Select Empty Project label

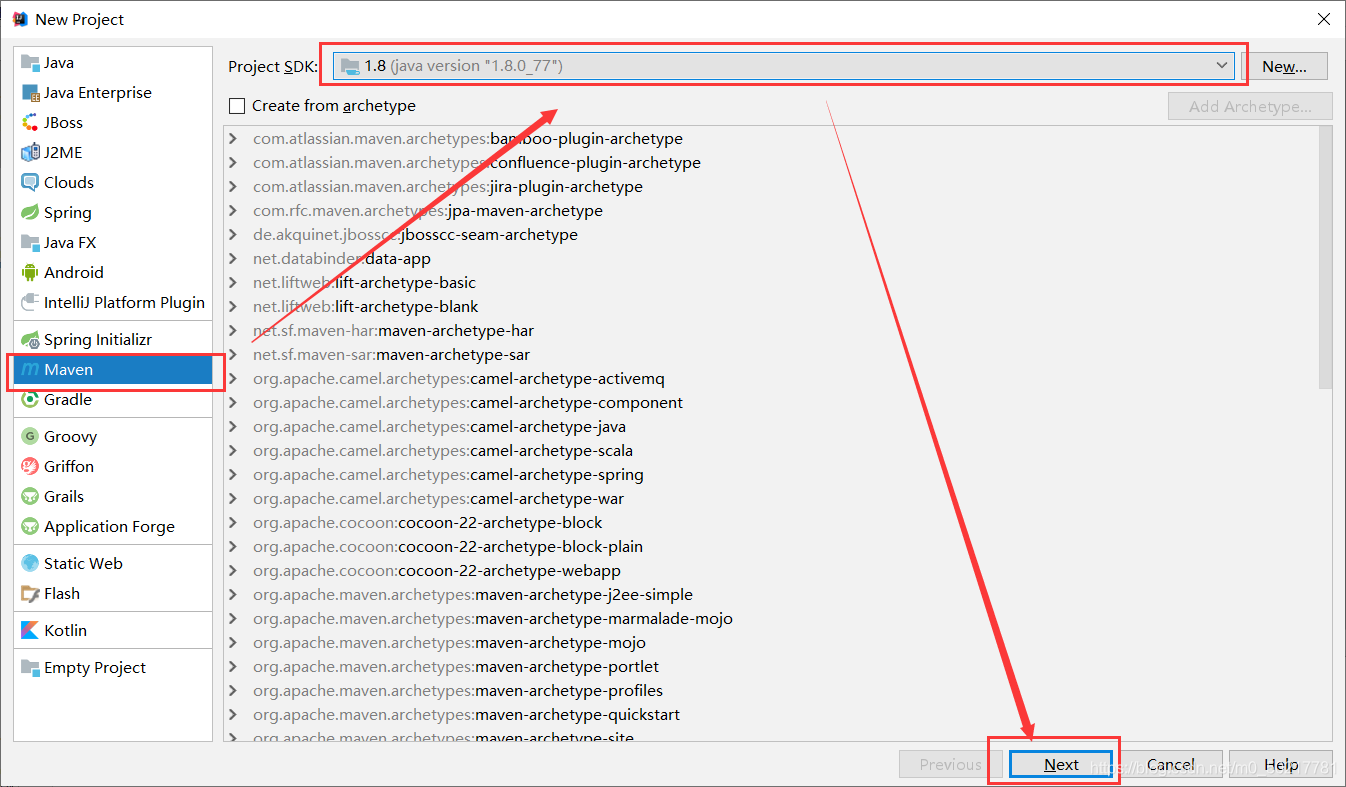[x=95, y=668]
